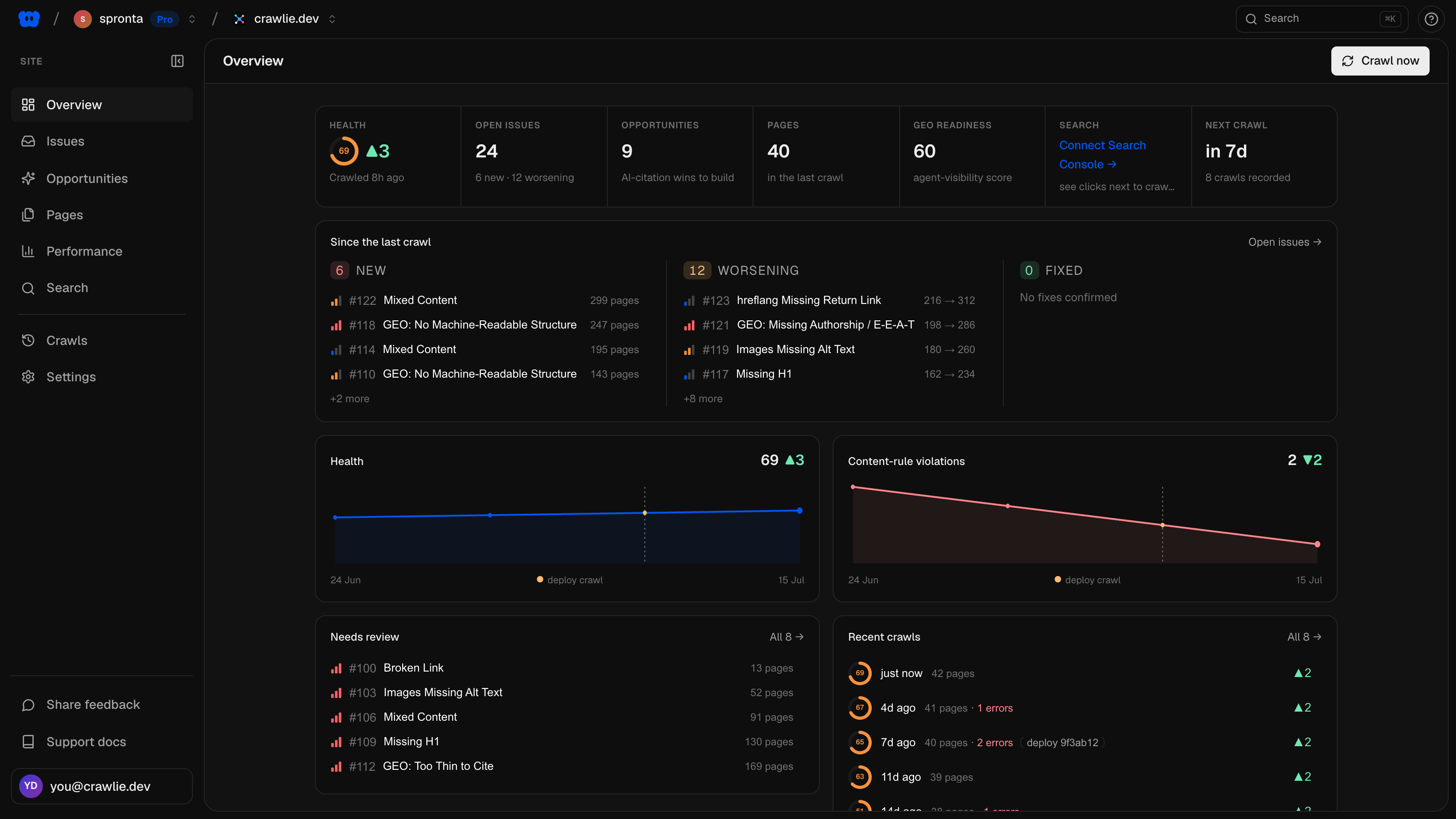Click Connect Search Console link
The width and height of the screenshot is (1456, 819).
[1102, 155]
